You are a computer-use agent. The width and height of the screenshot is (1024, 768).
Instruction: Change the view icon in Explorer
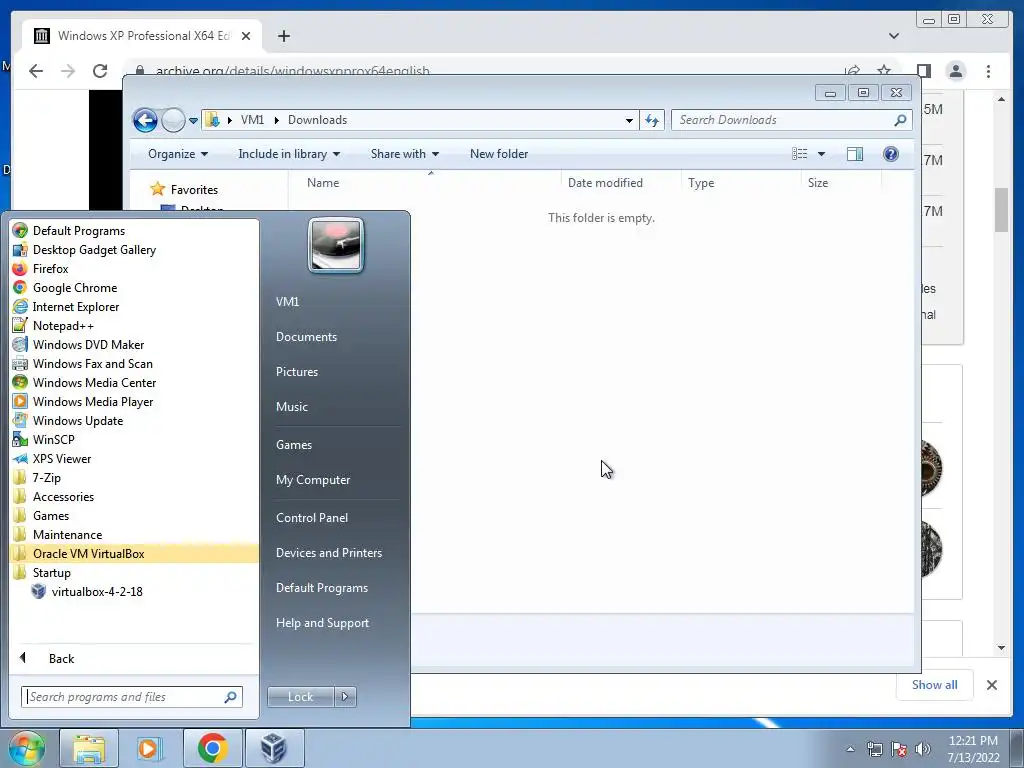pyautogui.click(x=799, y=153)
